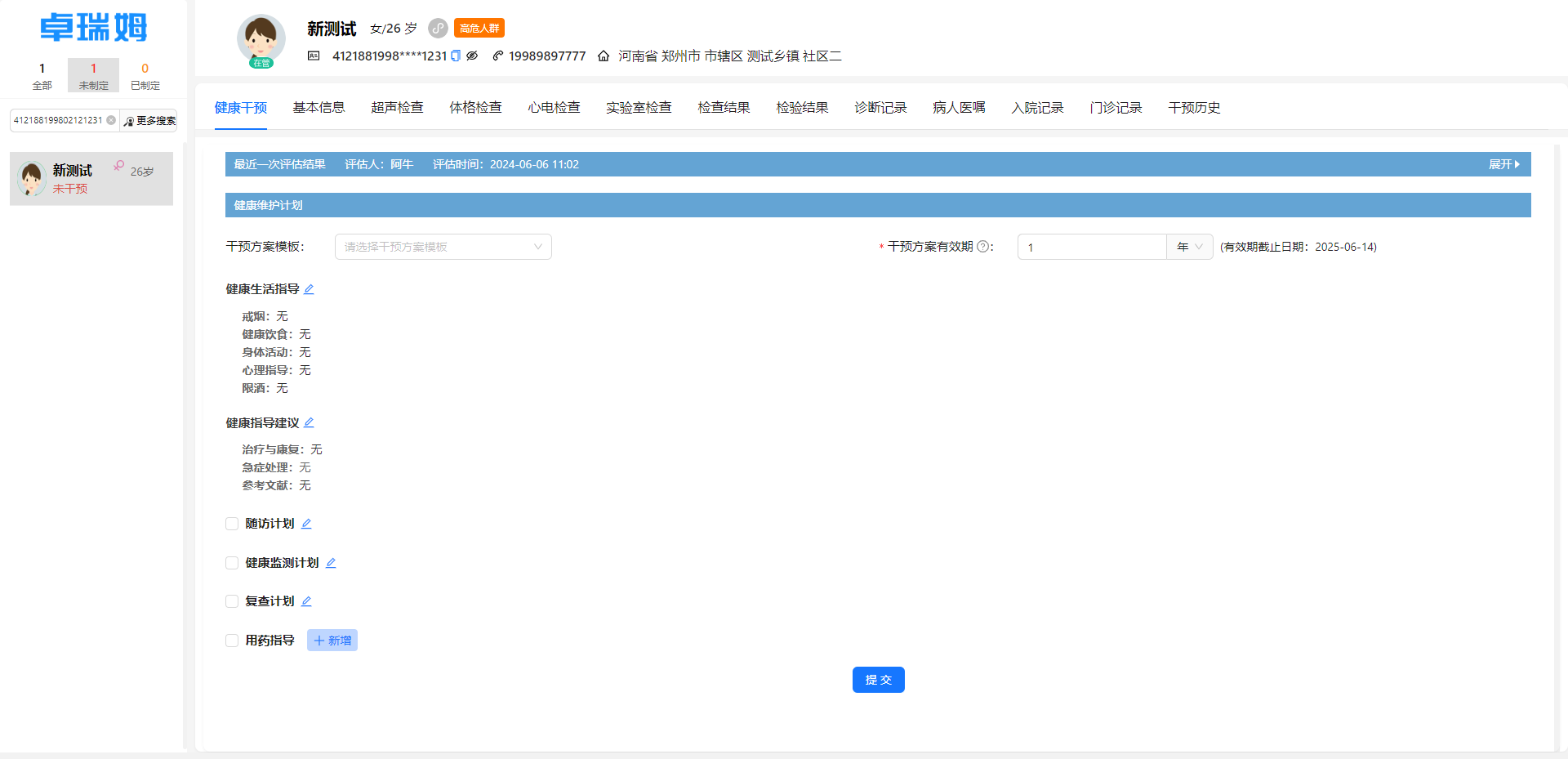Viewport: 1568px width, 759px height.
Task: Expand the latest assessment with 展开
Action: [1503, 164]
